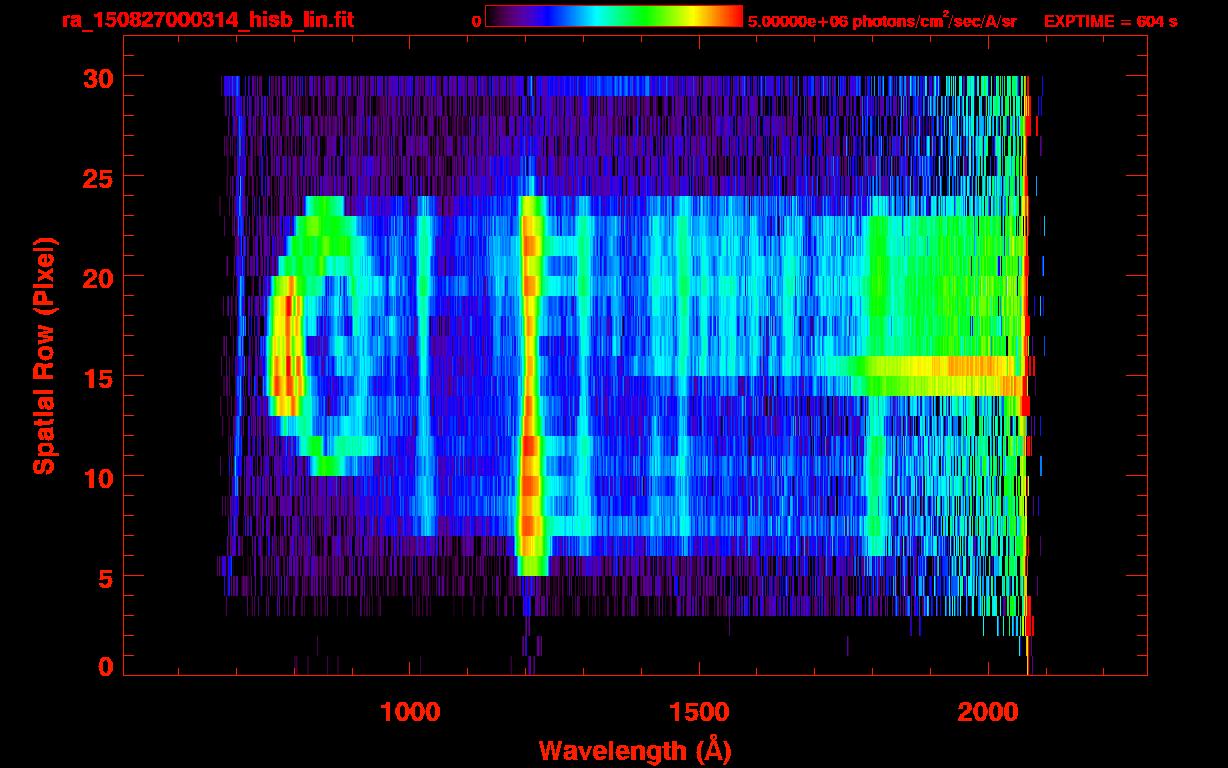Click the Wavelength (Å) axis title
The width and height of the screenshot is (1228, 768).
click(x=634, y=750)
